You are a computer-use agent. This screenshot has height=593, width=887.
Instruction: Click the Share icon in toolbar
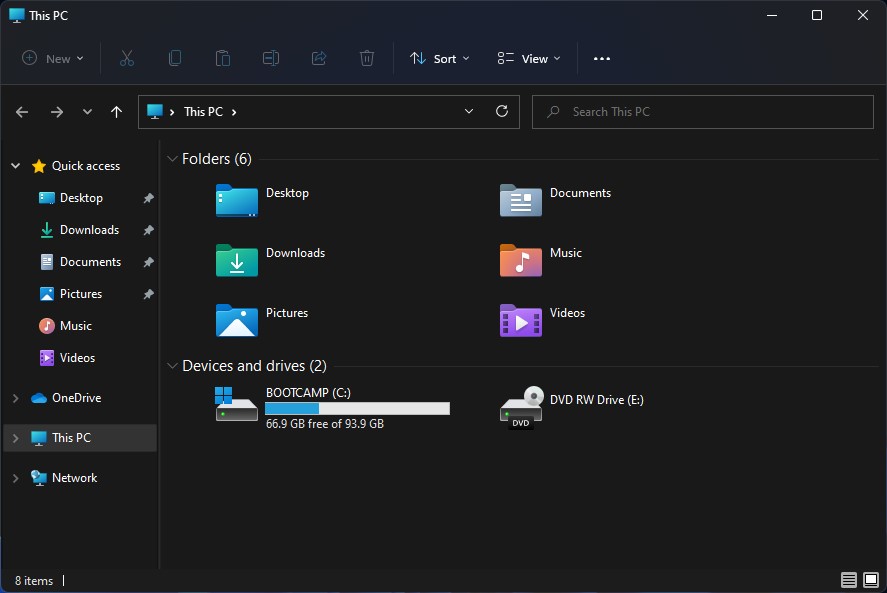pyautogui.click(x=319, y=58)
